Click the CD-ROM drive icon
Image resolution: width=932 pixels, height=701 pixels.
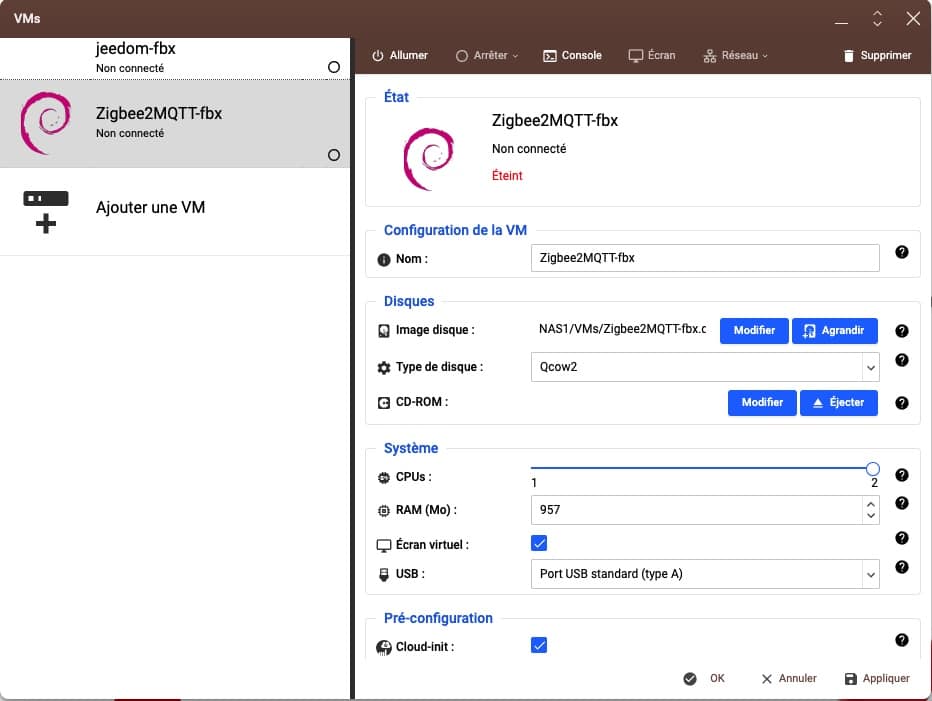[384, 403]
